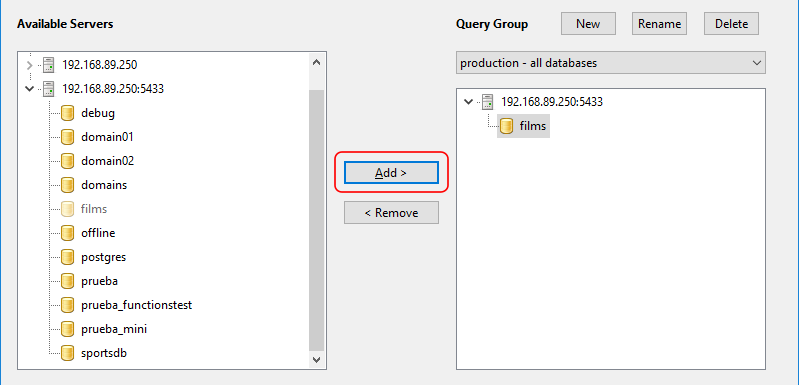
Task: Click the offline database icon
Action: coord(68,233)
